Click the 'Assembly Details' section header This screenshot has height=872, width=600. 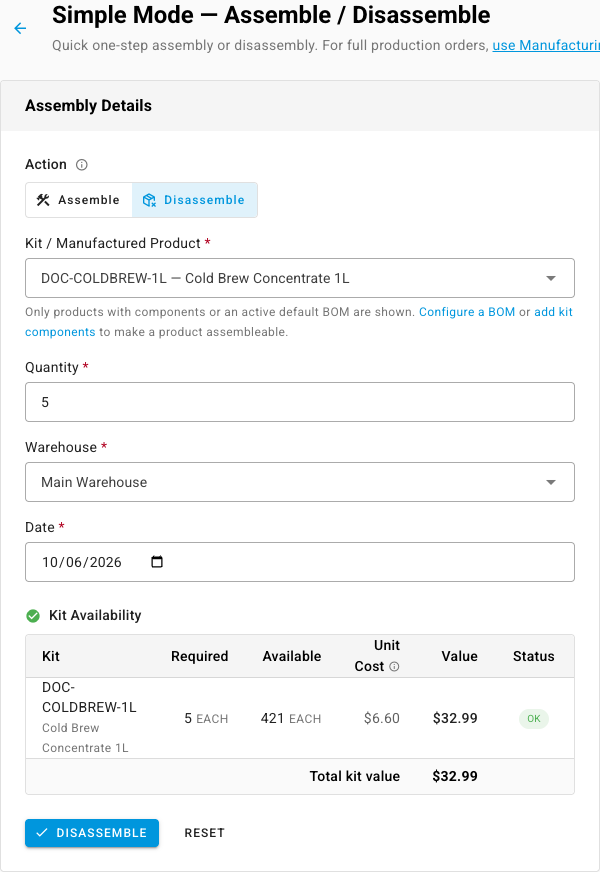pos(88,106)
